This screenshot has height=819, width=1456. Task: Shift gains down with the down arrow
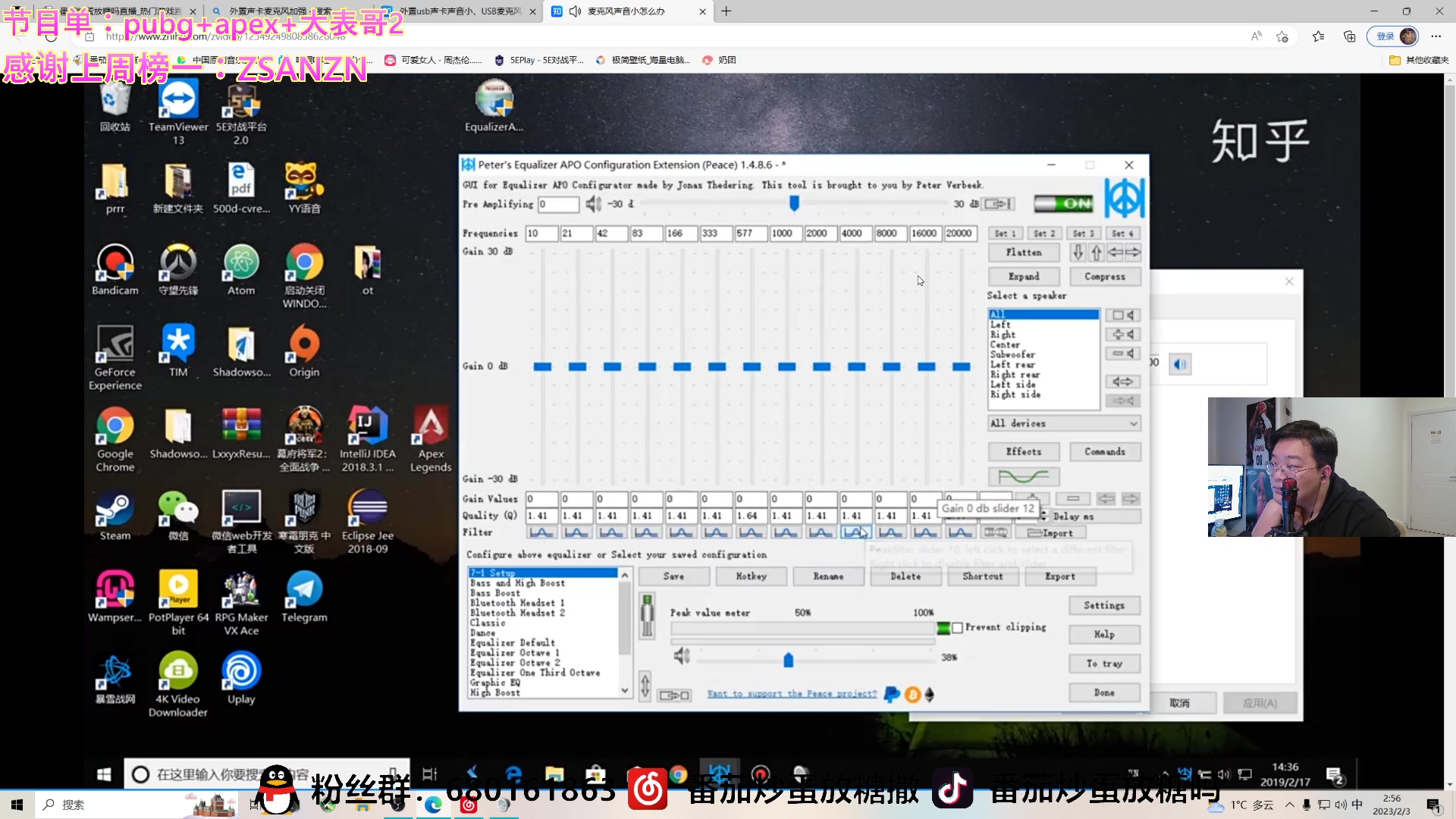pos(1078,253)
